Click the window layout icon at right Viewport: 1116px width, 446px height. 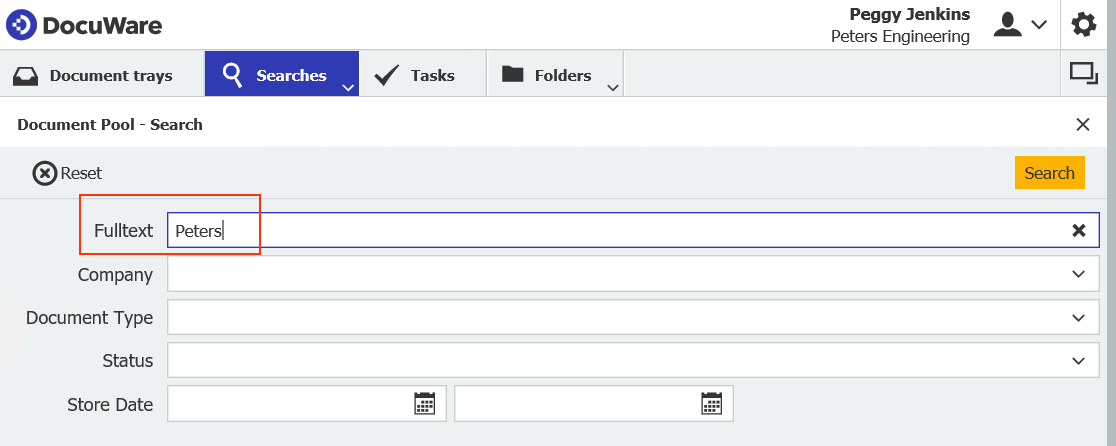tap(1082, 73)
